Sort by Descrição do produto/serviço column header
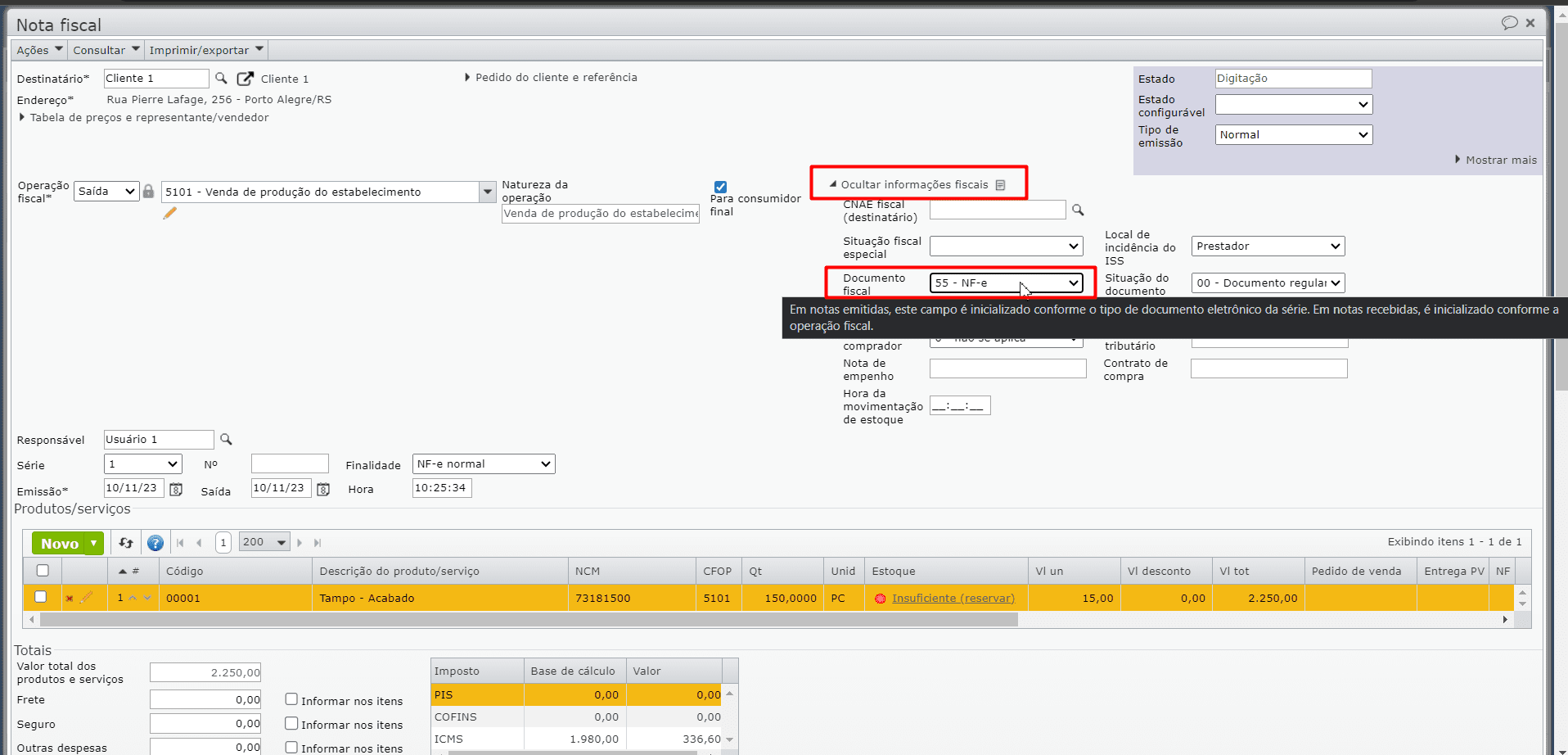 [x=440, y=571]
